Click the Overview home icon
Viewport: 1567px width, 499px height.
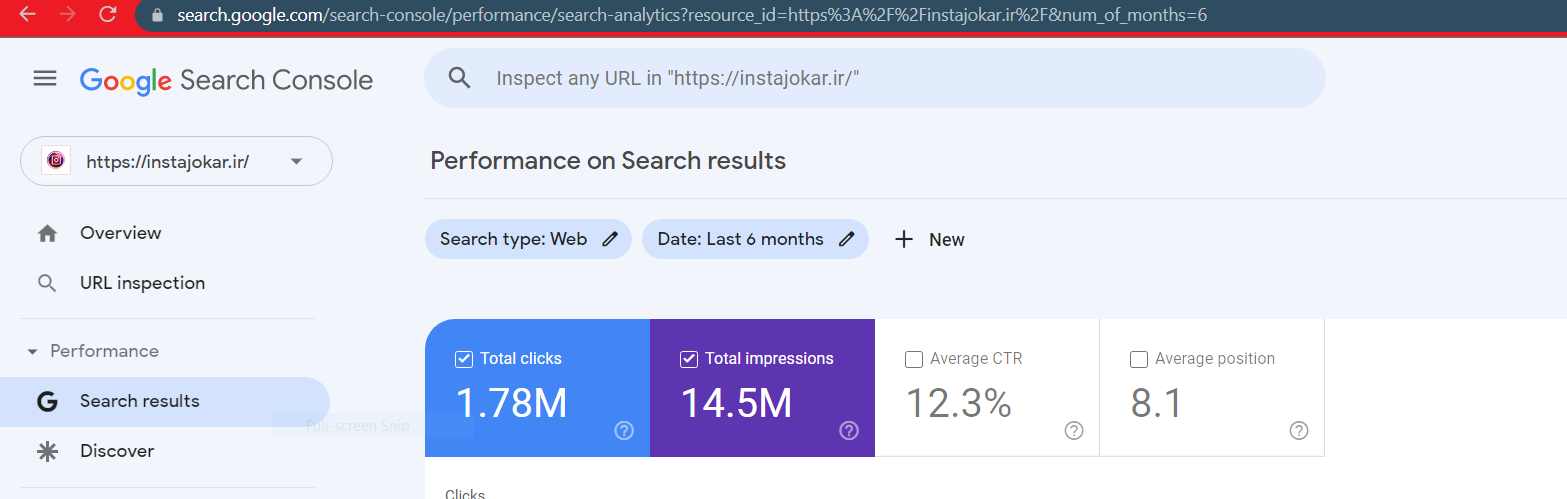pos(47,233)
